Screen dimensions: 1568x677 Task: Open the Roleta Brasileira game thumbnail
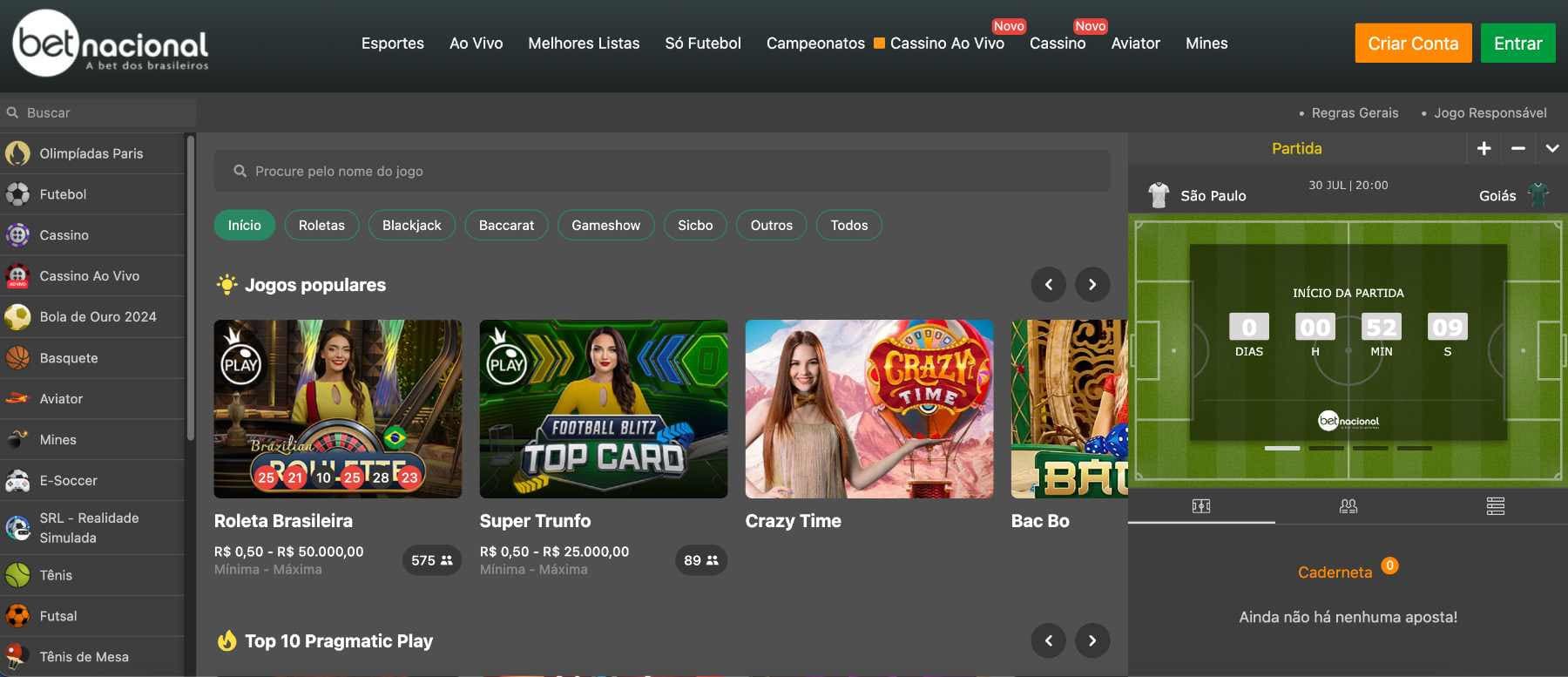pyautogui.click(x=338, y=409)
